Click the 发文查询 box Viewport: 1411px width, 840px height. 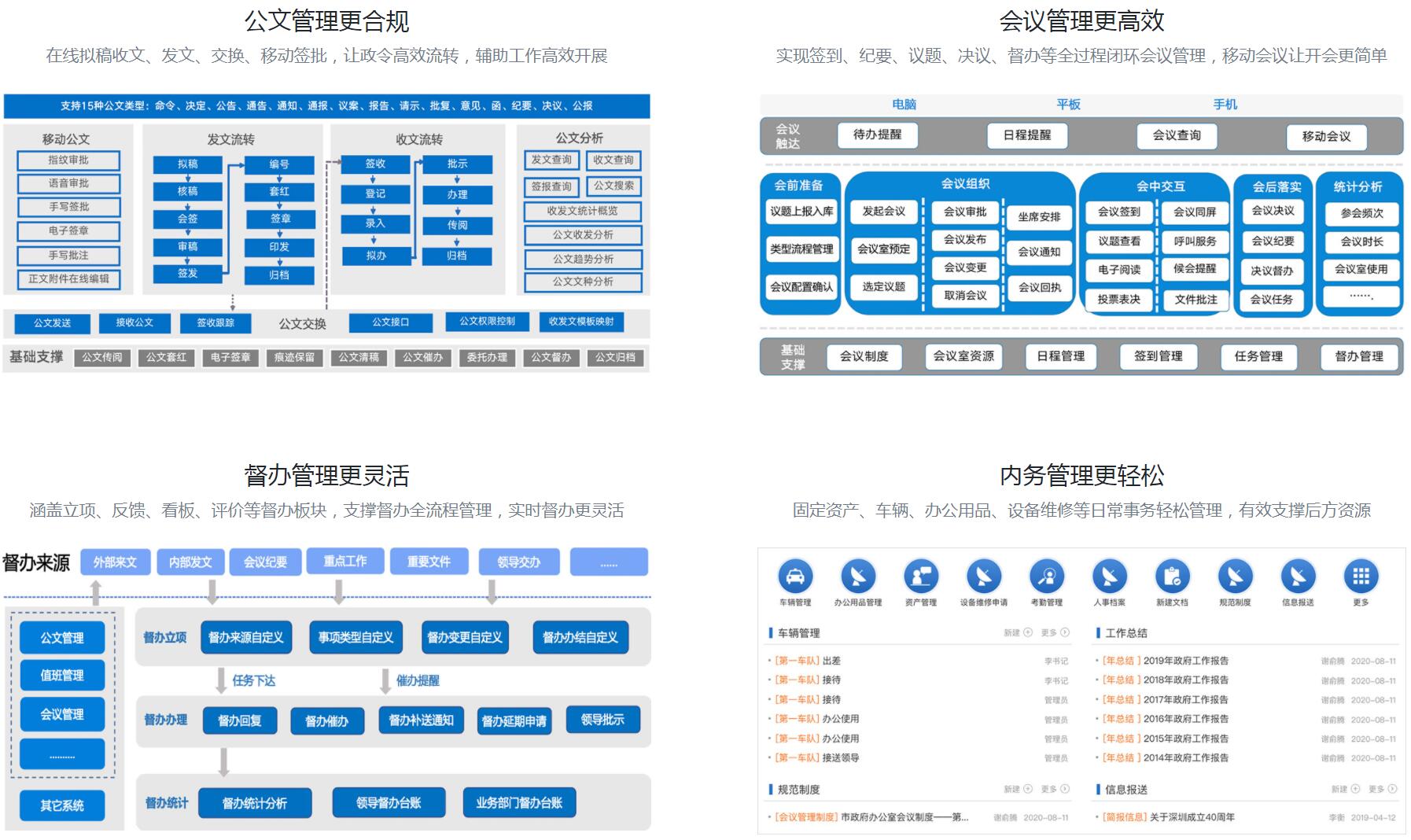(x=551, y=160)
